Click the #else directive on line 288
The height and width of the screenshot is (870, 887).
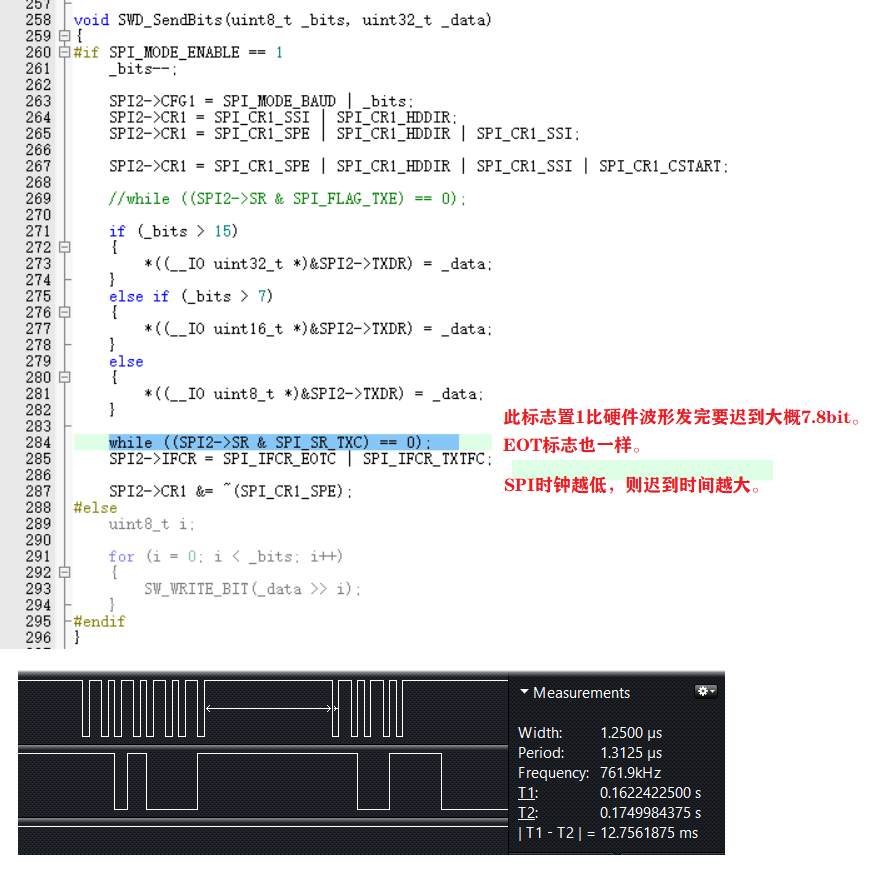pyautogui.click(x=95, y=507)
